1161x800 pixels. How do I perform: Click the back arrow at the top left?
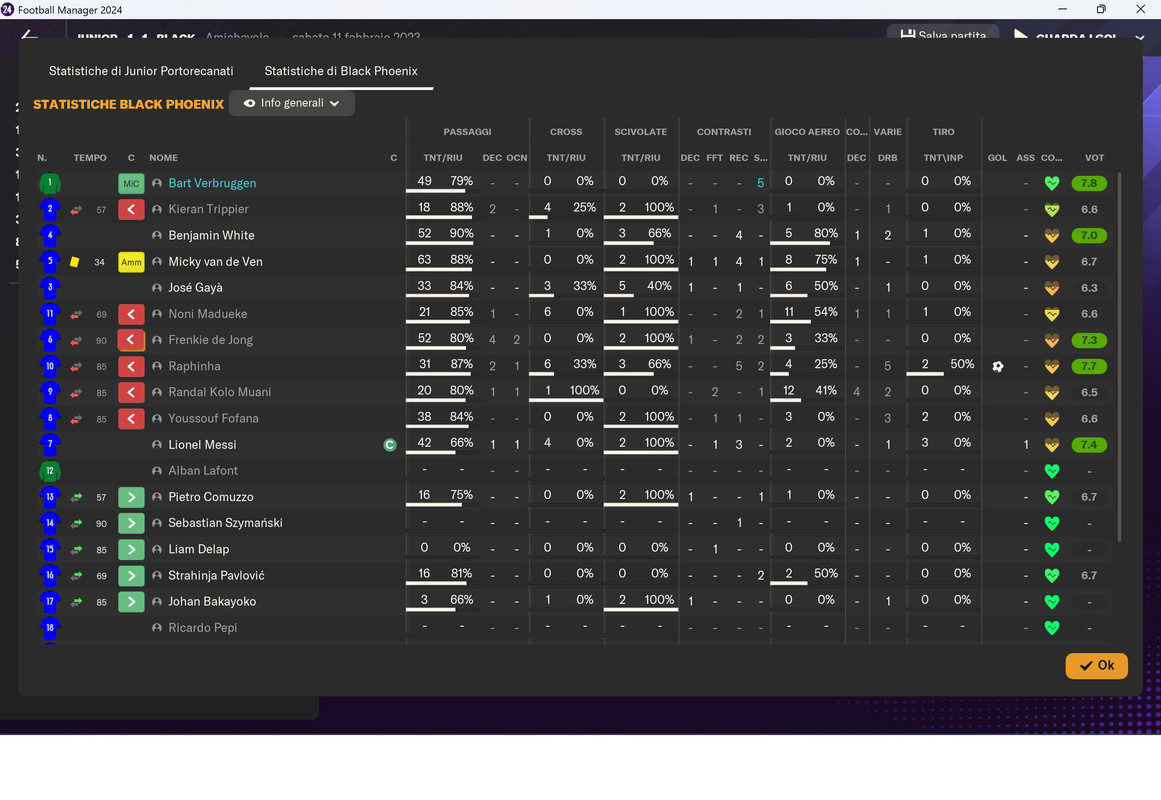(x=29, y=35)
